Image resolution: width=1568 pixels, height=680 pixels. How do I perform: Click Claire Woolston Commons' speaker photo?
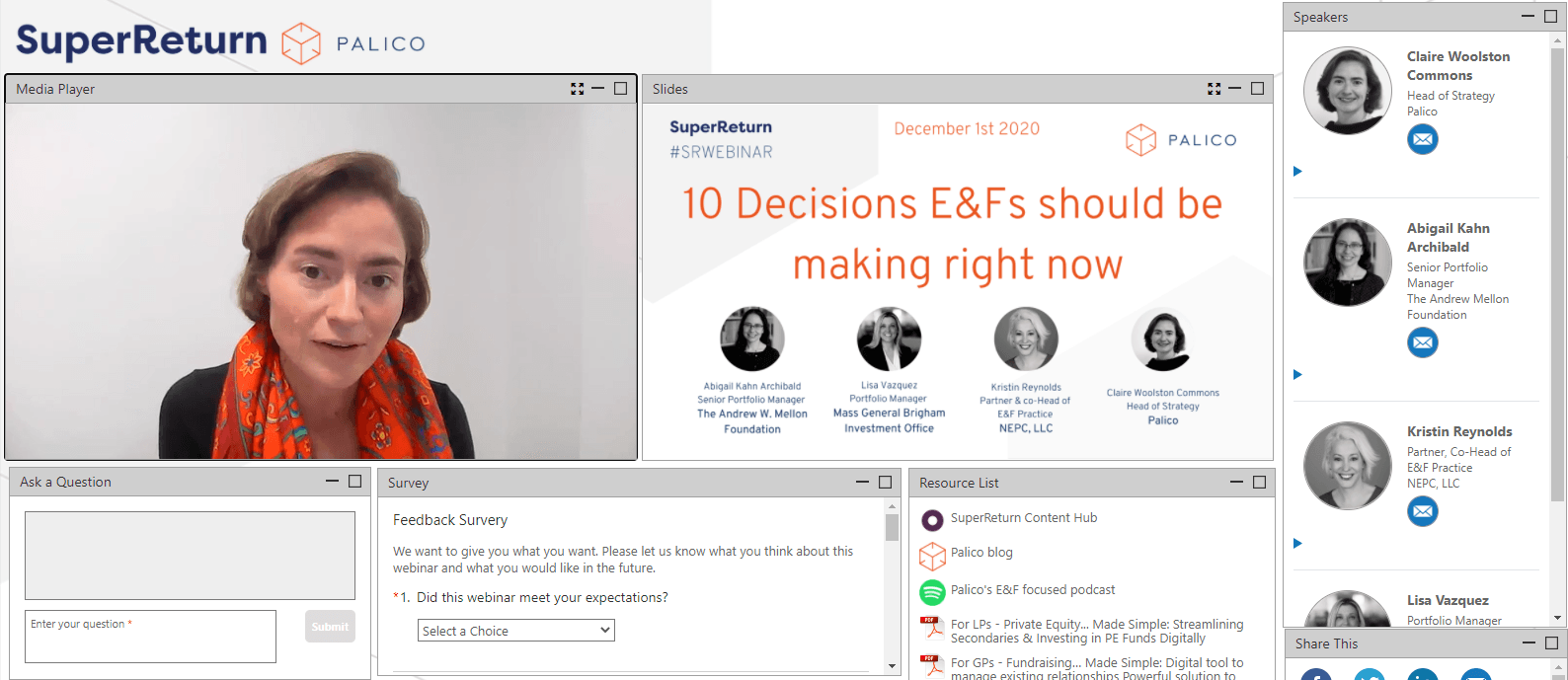click(x=1348, y=91)
